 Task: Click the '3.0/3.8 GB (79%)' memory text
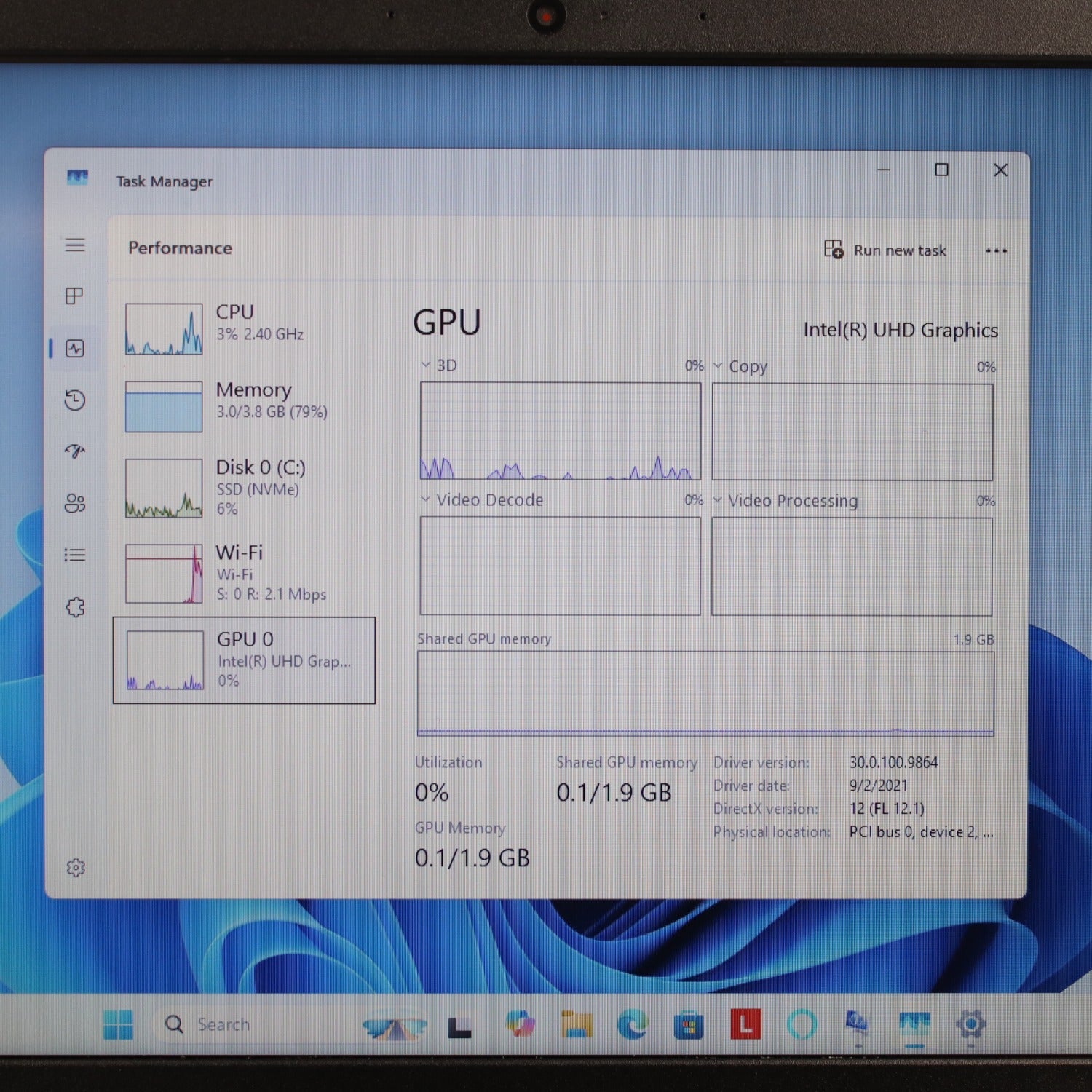click(272, 412)
